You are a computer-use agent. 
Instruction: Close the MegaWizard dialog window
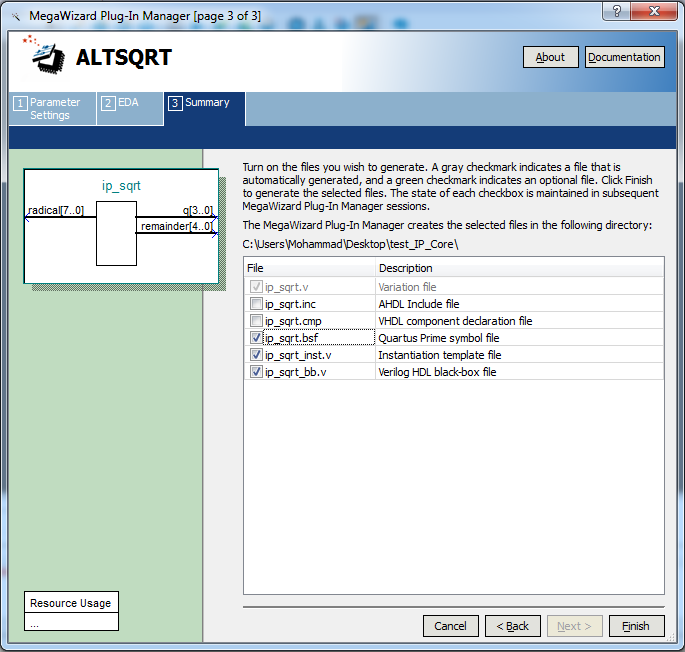click(654, 11)
